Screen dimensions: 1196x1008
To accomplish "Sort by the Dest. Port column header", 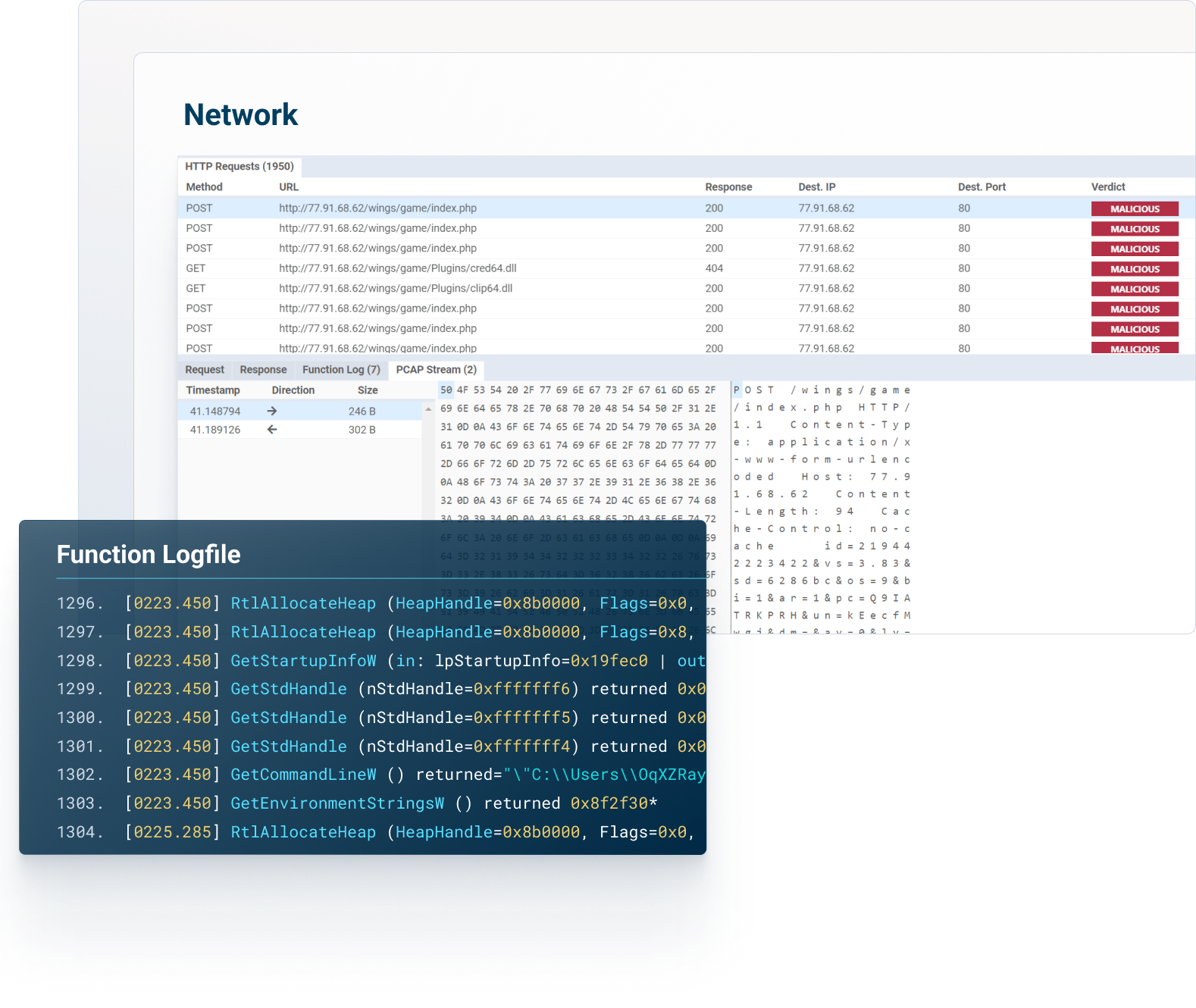I will pos(982,187).
